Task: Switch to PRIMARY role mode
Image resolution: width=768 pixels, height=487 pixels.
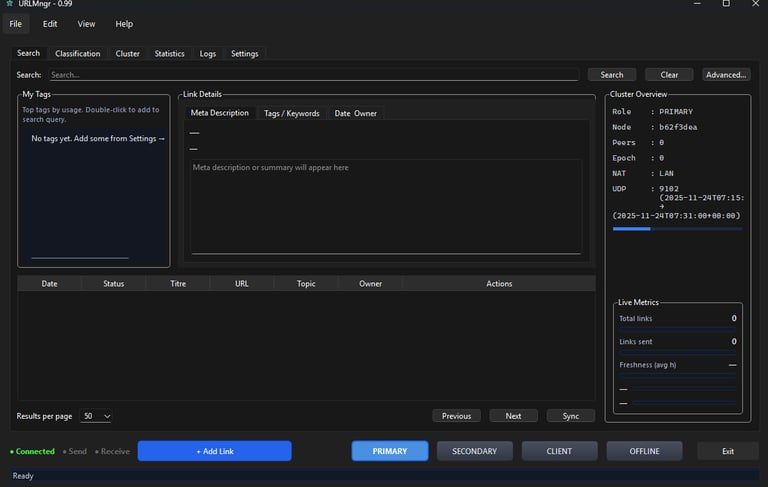Action: [x=390, y=451]
